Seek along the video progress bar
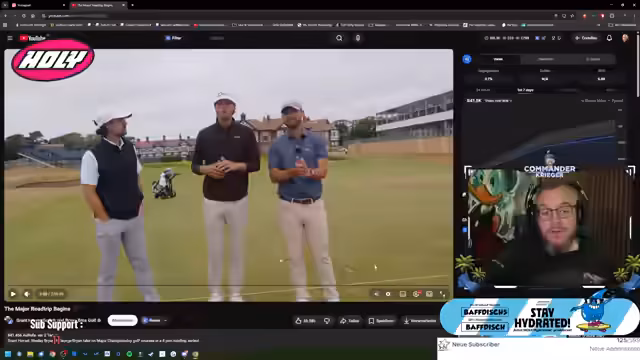Viewport: 640px width, 360px height. pos(229,286)
